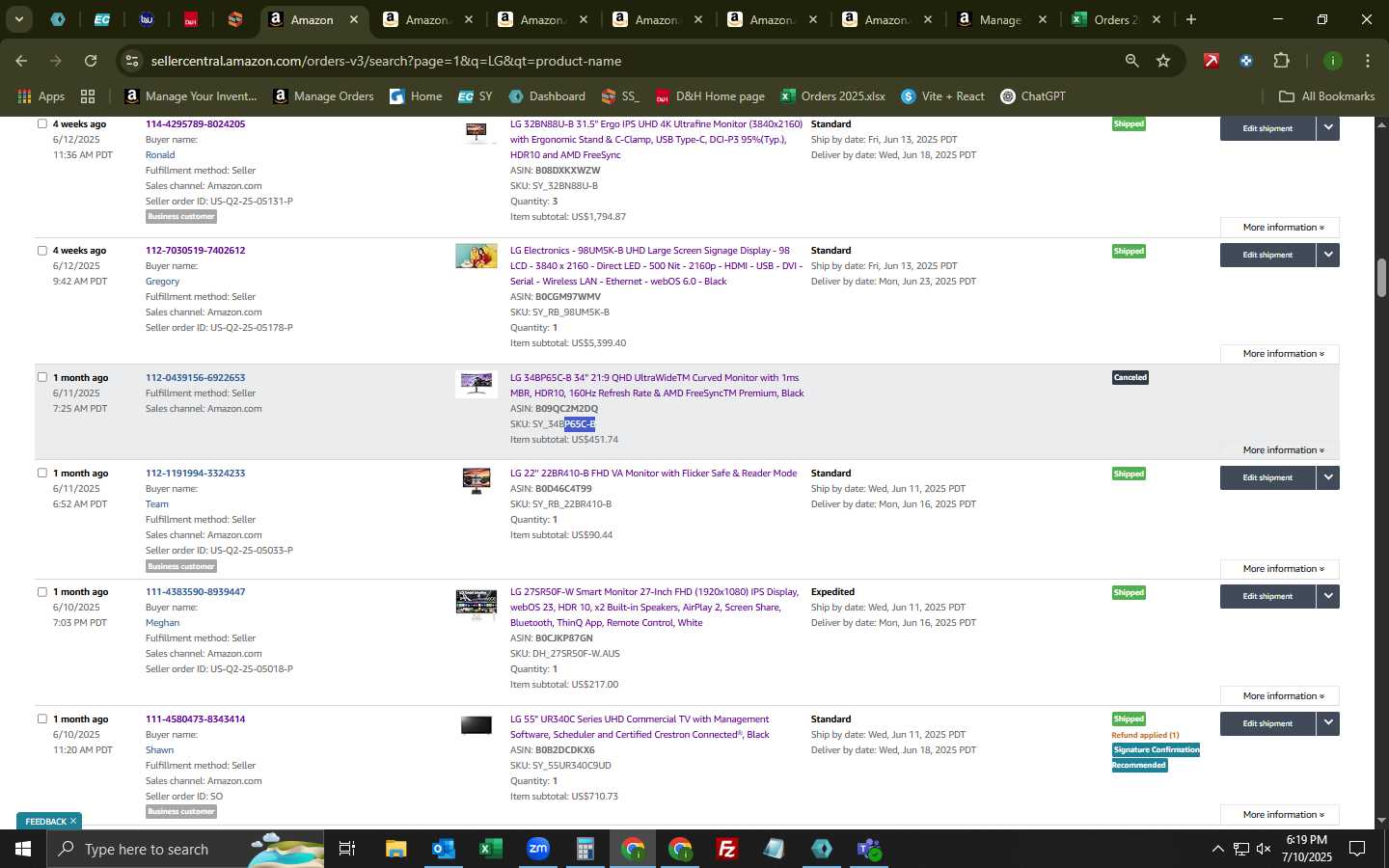Open Zoom from the taskbar
Viewport: 1389px width, 868px height.
coord(538,849)
